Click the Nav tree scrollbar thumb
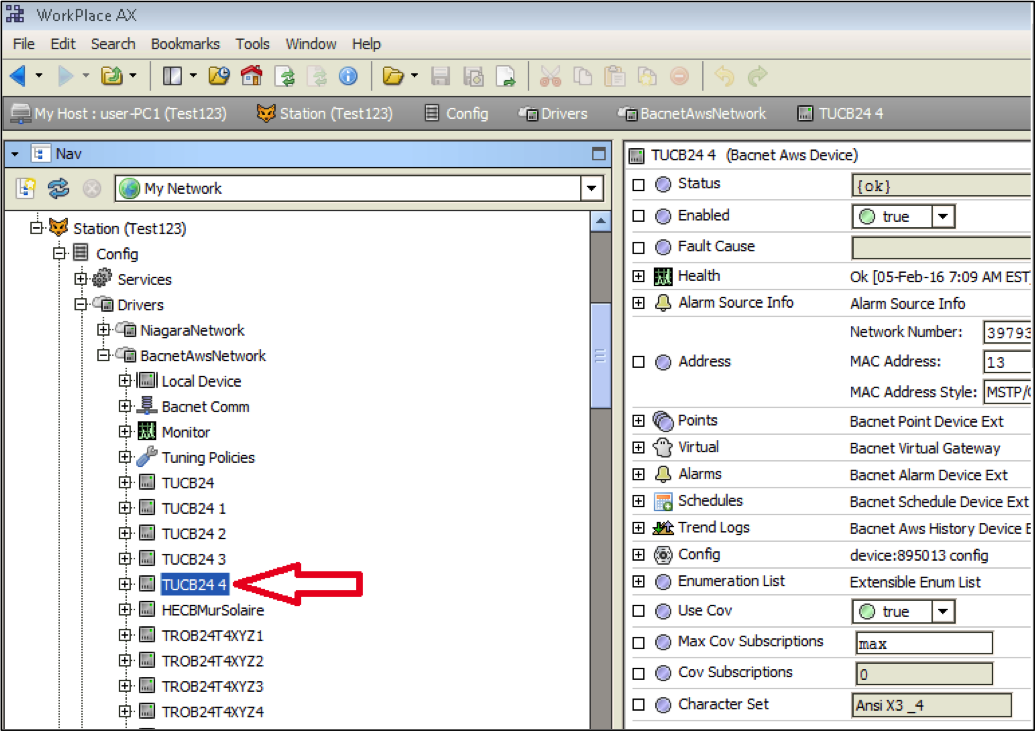Viewport: 1035px width, 731px height. click(x=601, y=355)
